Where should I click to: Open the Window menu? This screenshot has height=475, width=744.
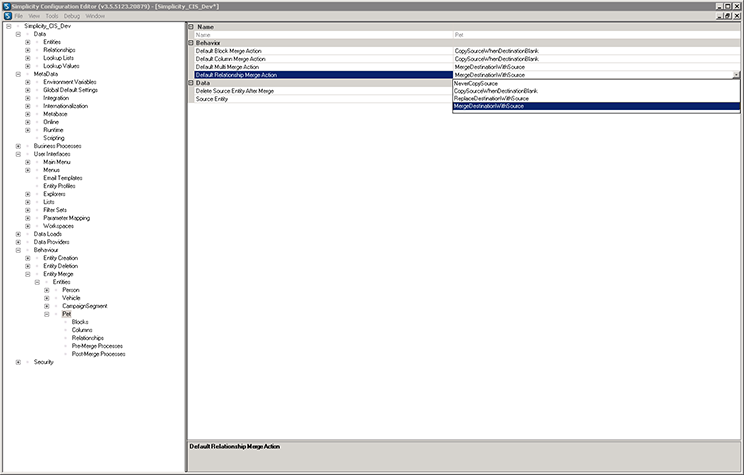click(95, 16)
